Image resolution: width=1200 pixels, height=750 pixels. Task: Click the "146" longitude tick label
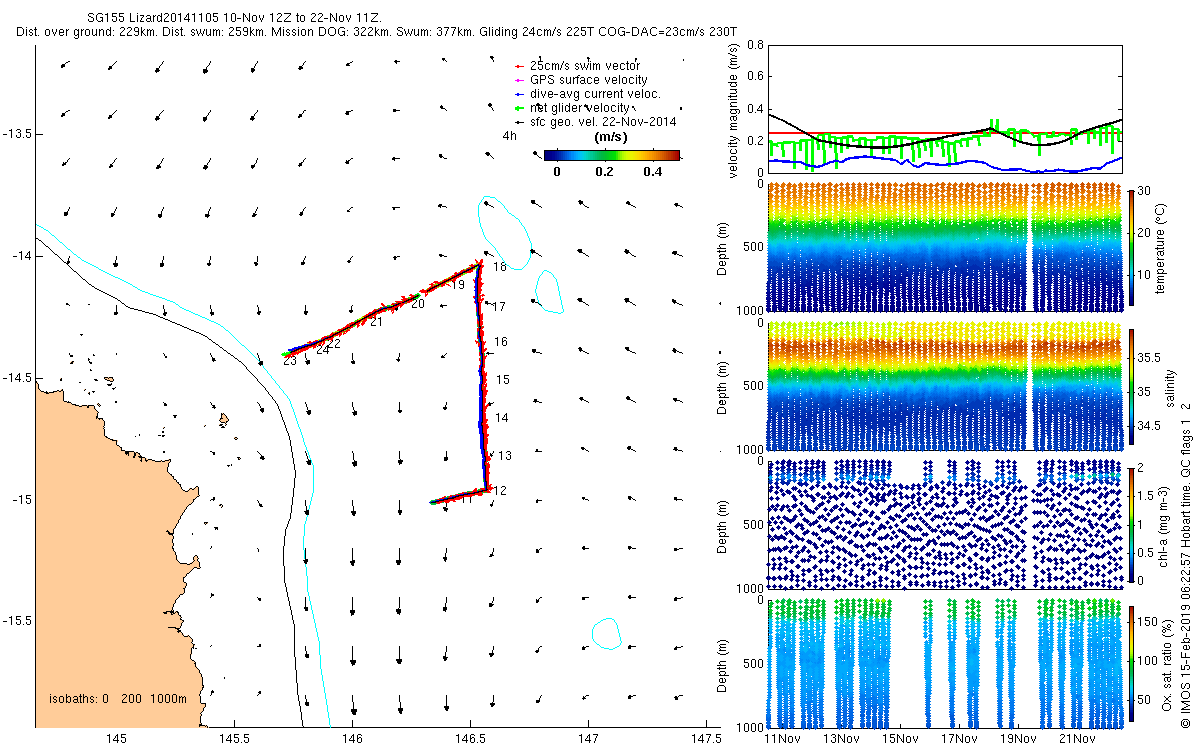coord(352,739)
